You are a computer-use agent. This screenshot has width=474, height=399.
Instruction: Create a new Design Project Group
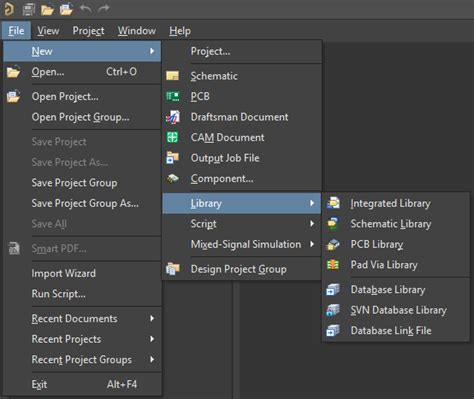pos(242,269)
